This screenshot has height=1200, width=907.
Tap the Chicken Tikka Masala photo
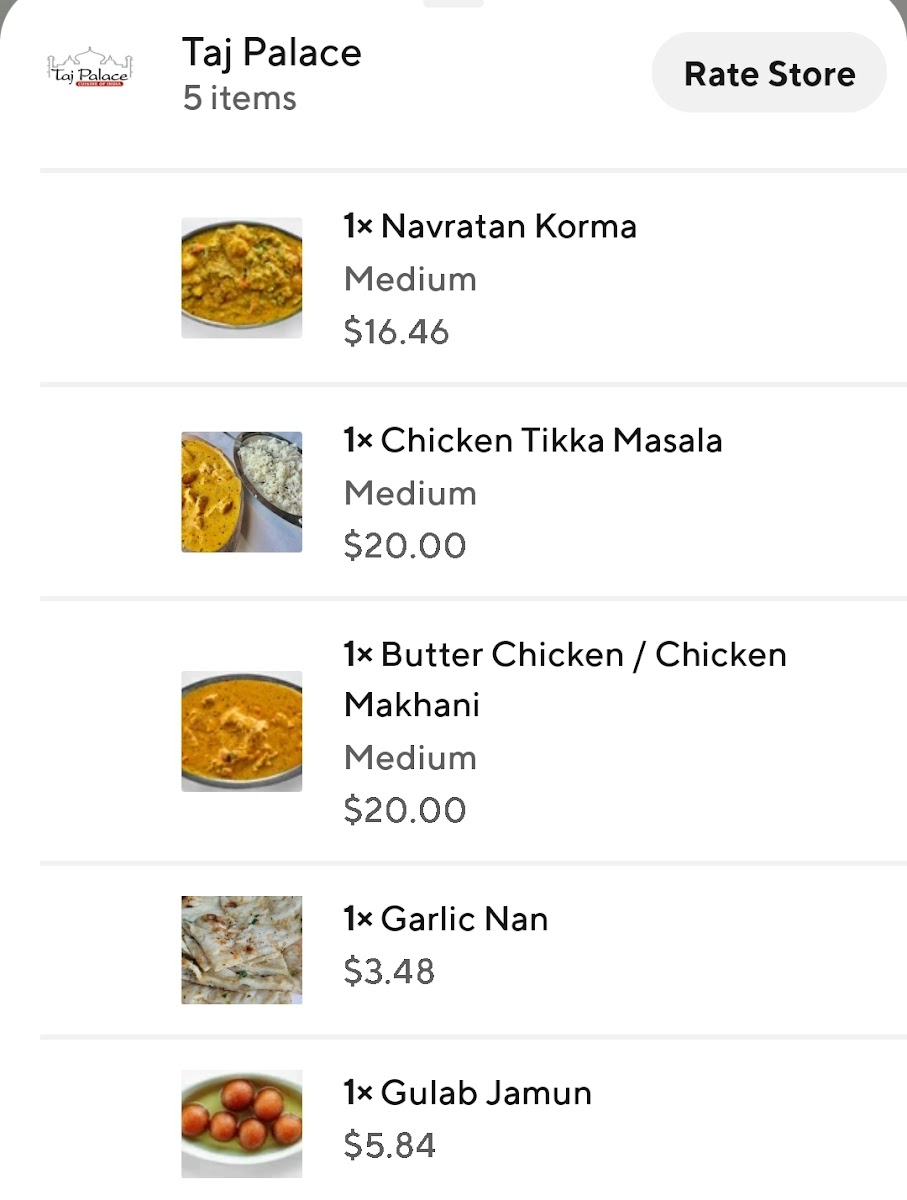point(241,491)
